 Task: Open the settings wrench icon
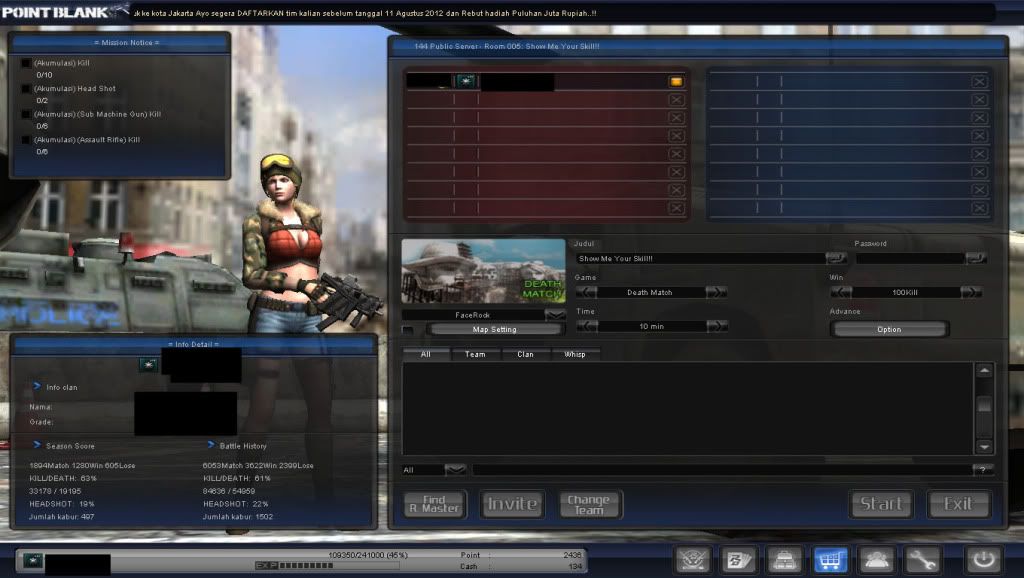click(x=922, y=560)
